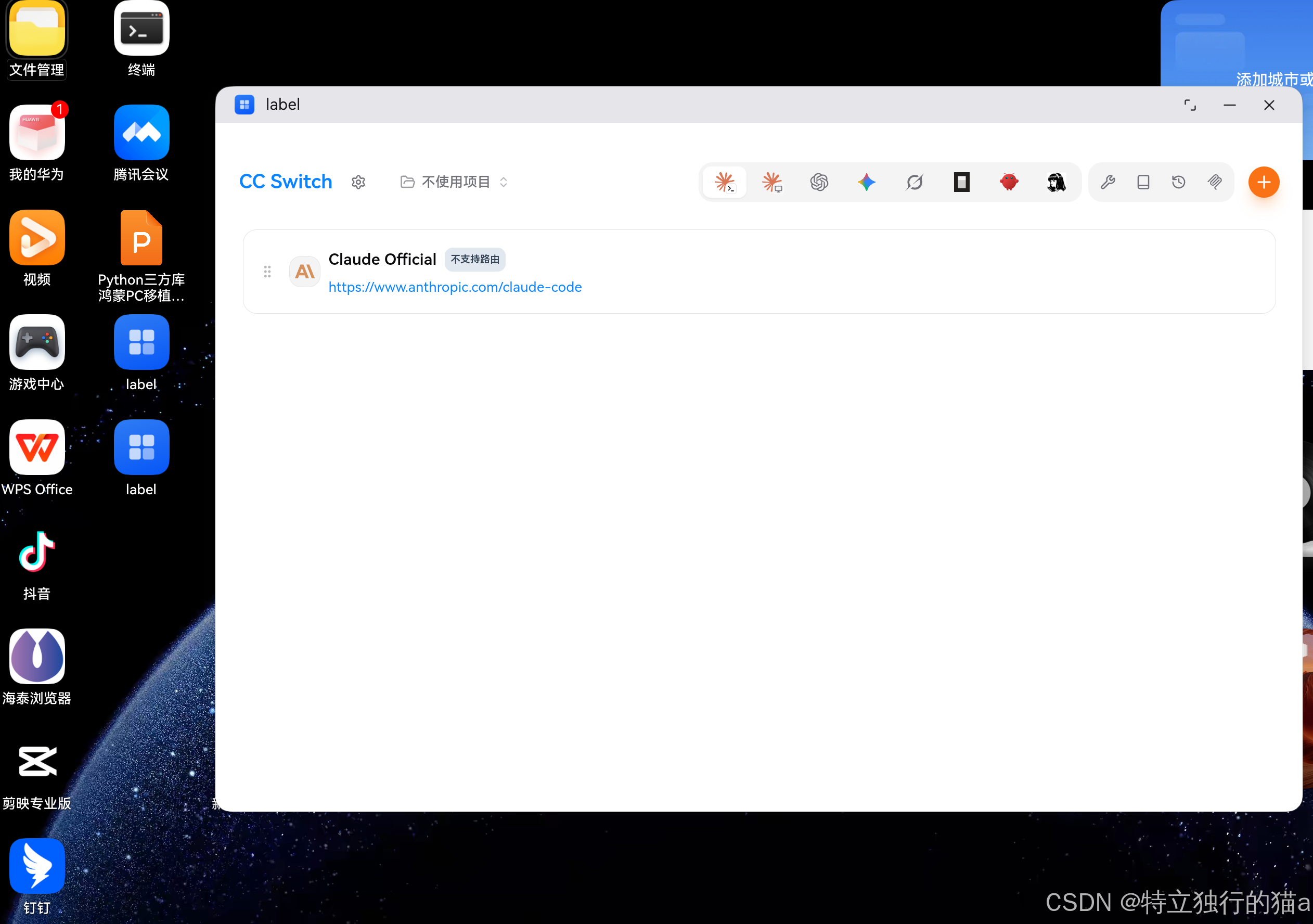Image resolution: width=1313 pixels, height=924 pixels.
Task: Click the Claude Official provider name
Action: point(382,260)
